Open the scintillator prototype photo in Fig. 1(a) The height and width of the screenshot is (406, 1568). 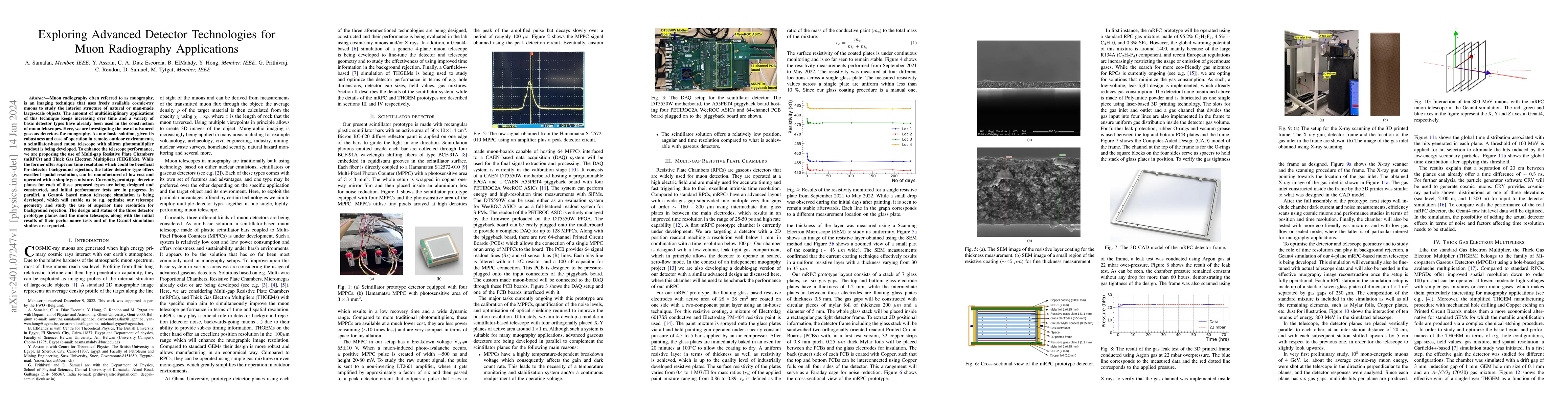[x=372, y=244]
